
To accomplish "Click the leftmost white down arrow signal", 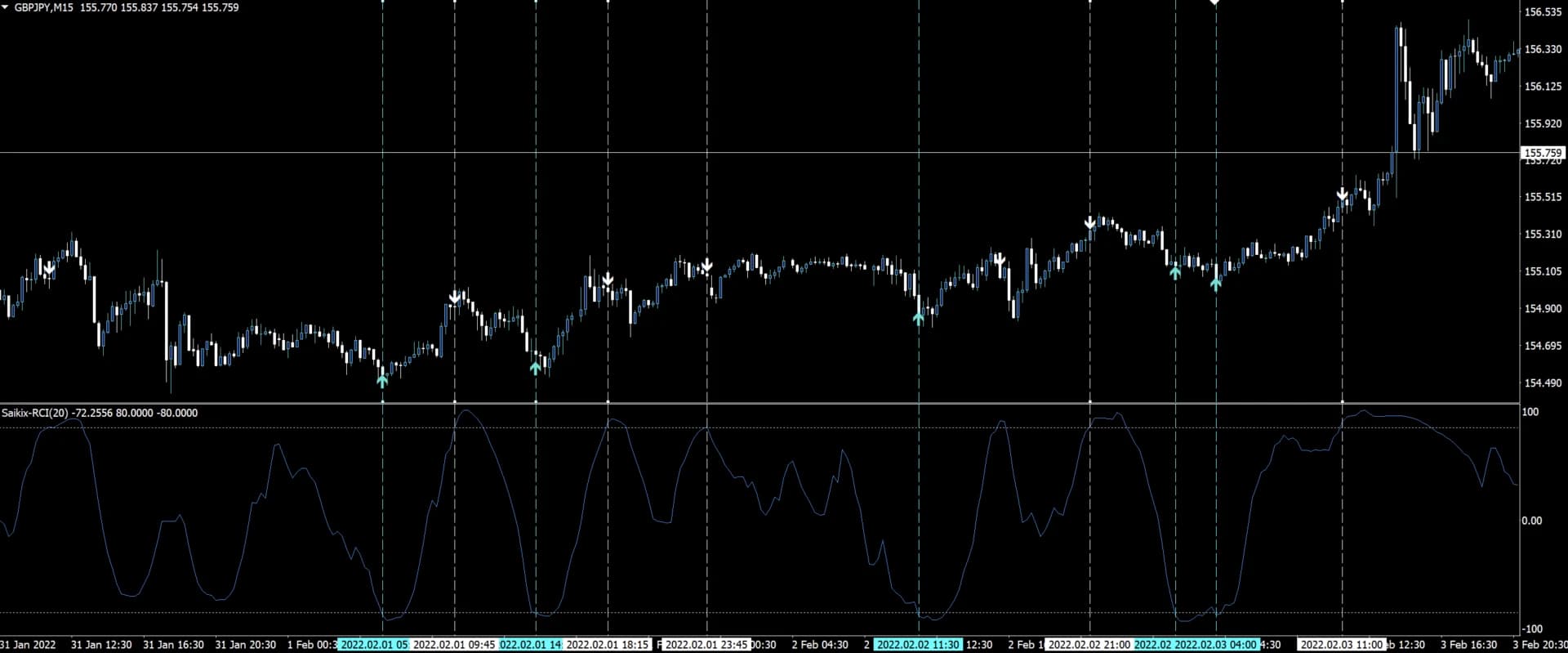I will pos(49,268).
